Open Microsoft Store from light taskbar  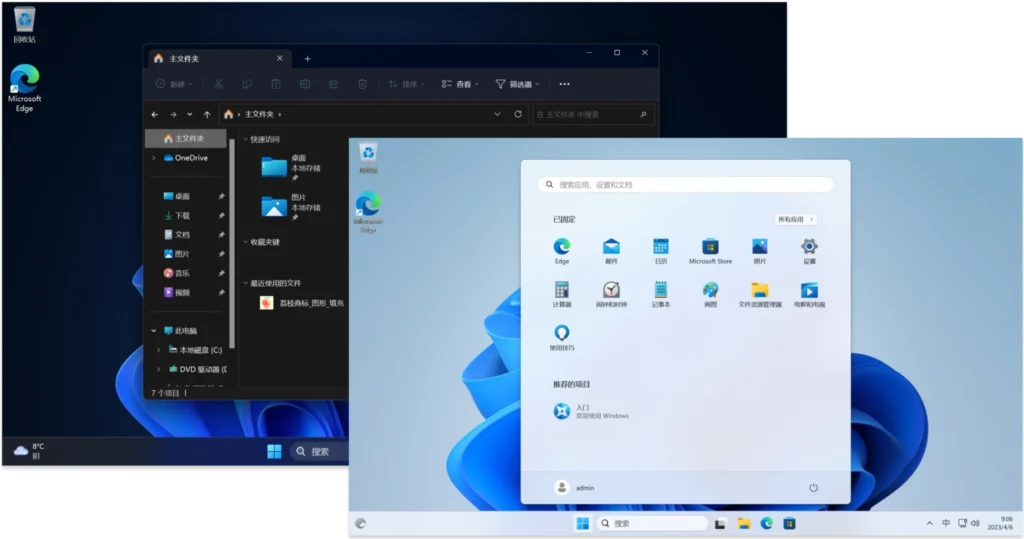click(790, 523)
